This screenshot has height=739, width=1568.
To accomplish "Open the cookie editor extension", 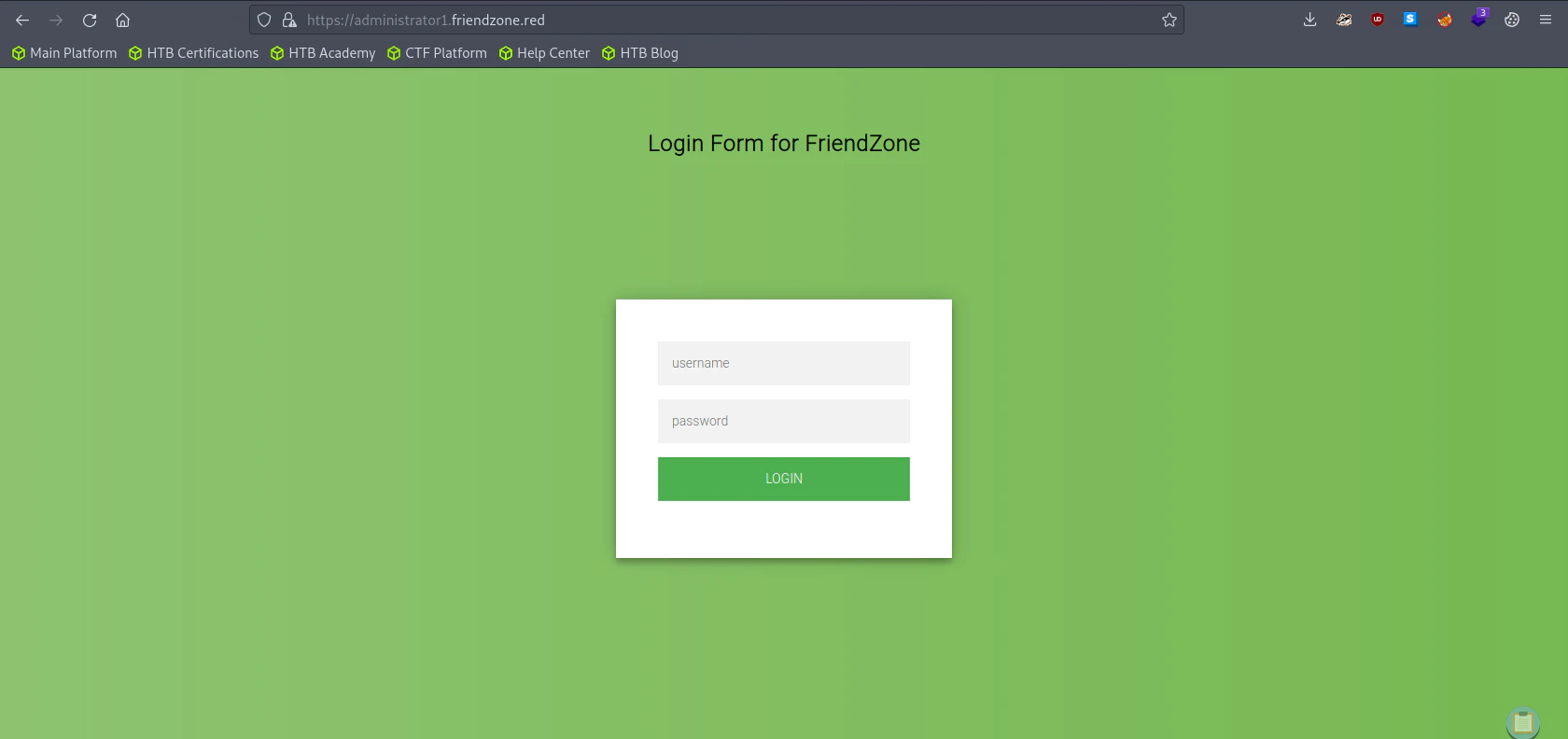I will pyautogui.click(x=1512, y=20).
